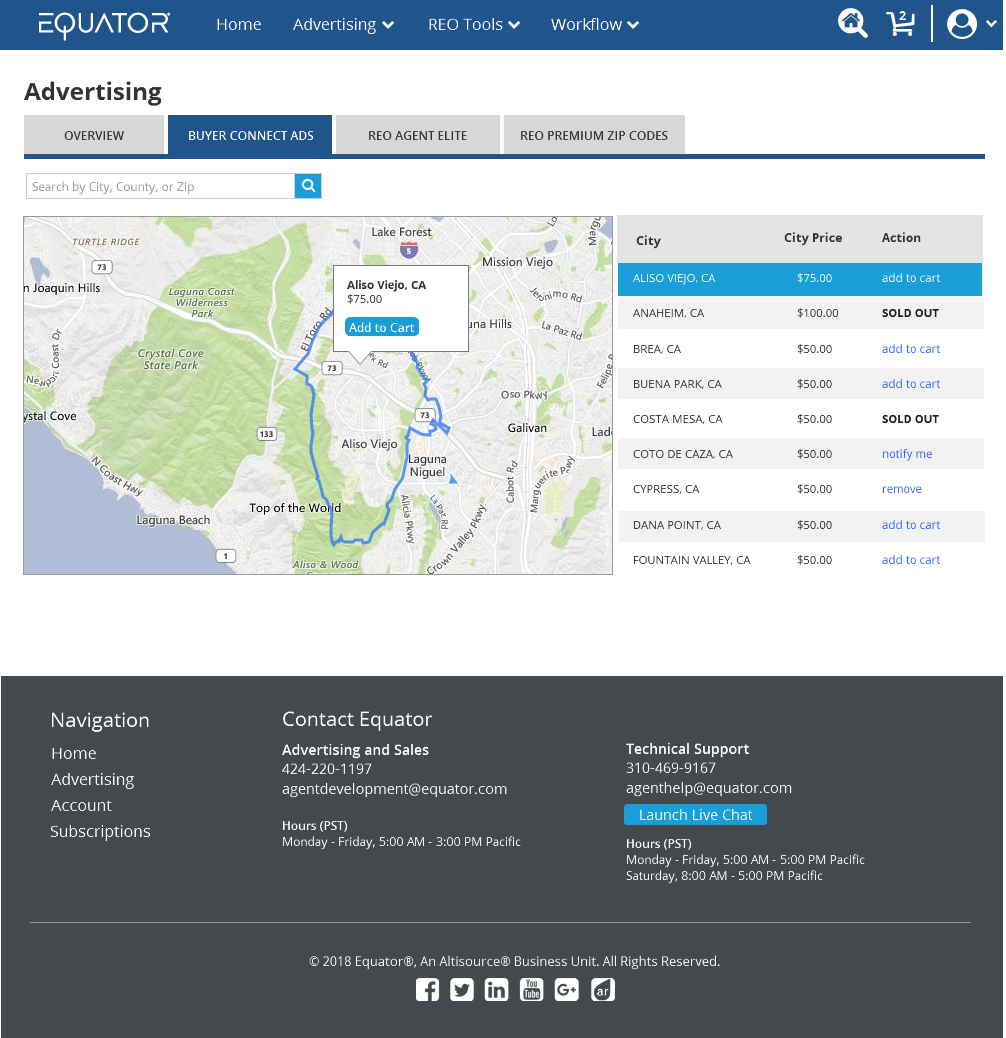Add Brea, CA to cart

pyautogui.click(x=911, y=349)
